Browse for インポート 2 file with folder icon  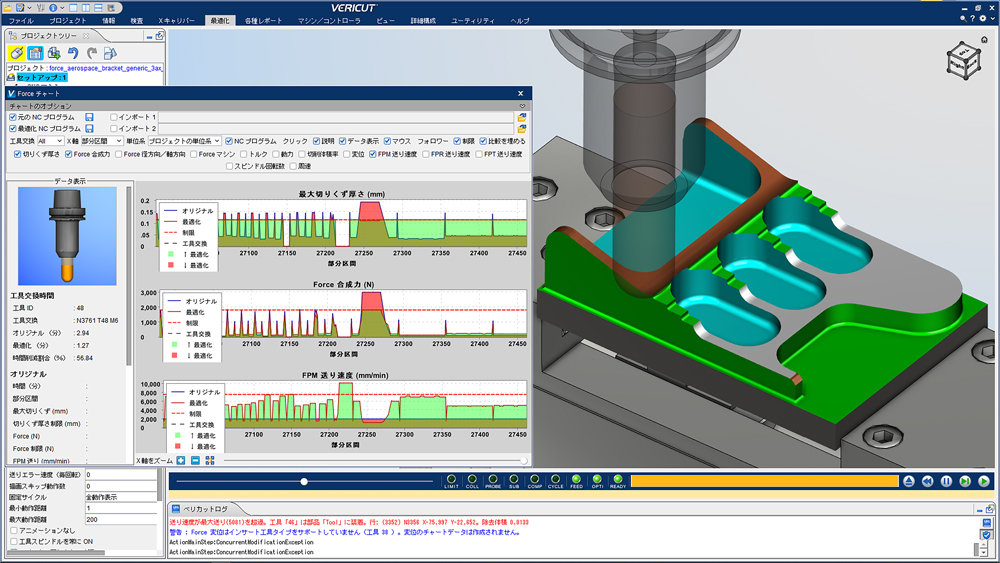(x=522, y=129)
